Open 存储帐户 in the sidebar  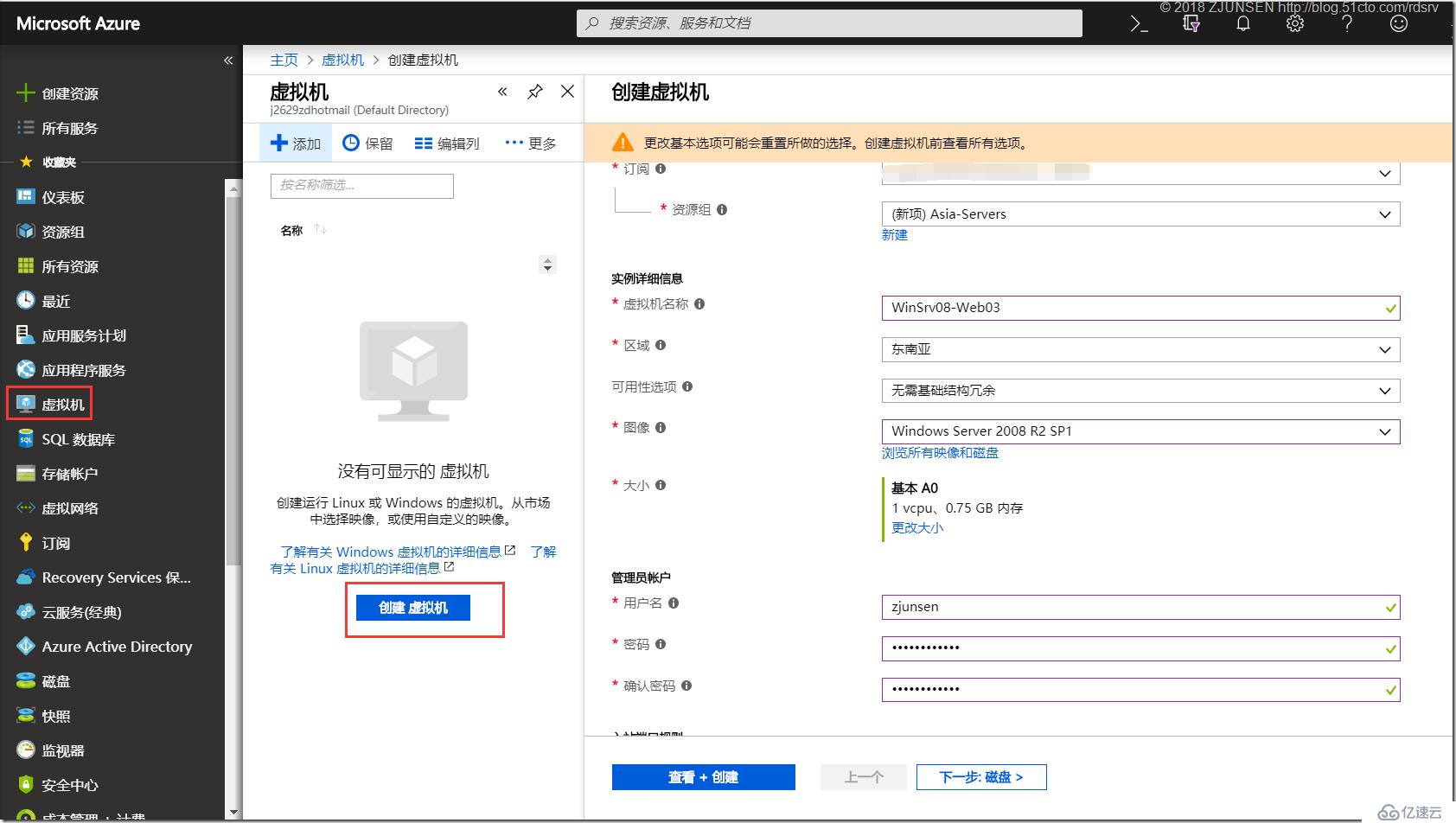click(x=58, y=474)
